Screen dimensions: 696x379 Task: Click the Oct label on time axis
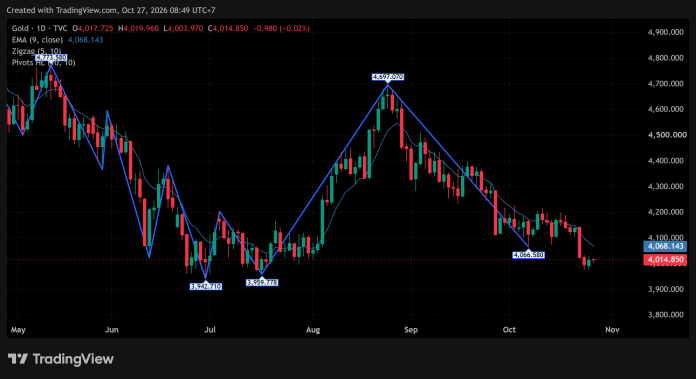coord(509,330)
